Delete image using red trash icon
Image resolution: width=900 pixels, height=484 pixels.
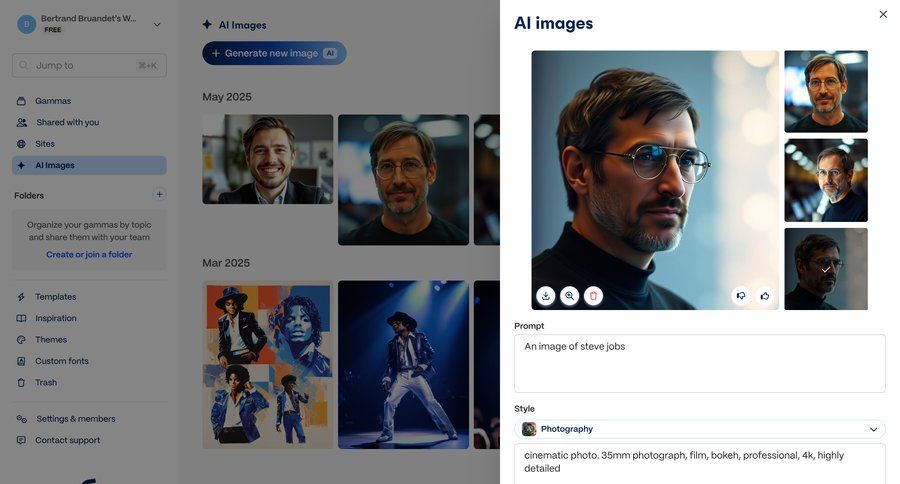593,295
